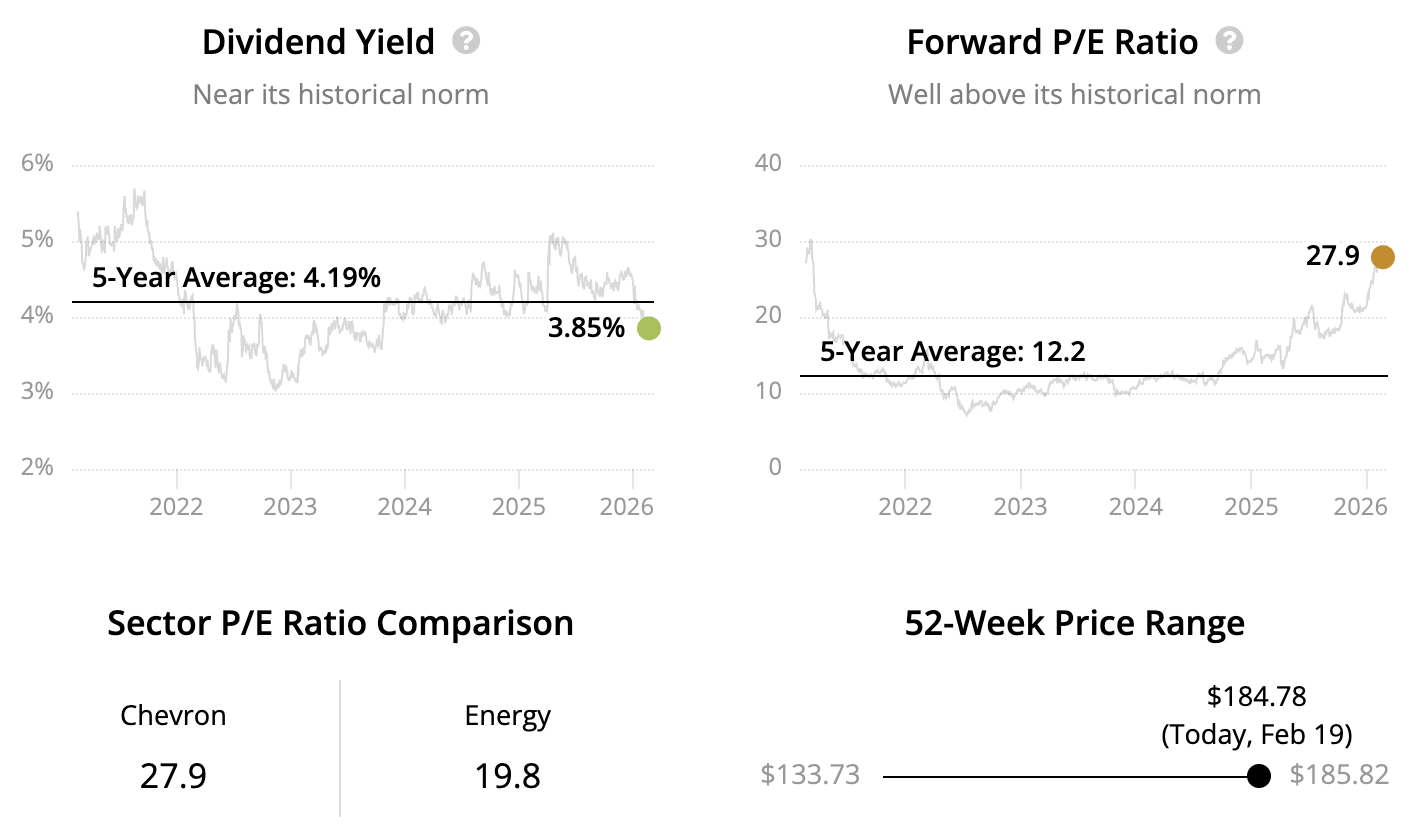Click the black 52-week price range marker
1418x840 pixels.
pos(1259,776)
